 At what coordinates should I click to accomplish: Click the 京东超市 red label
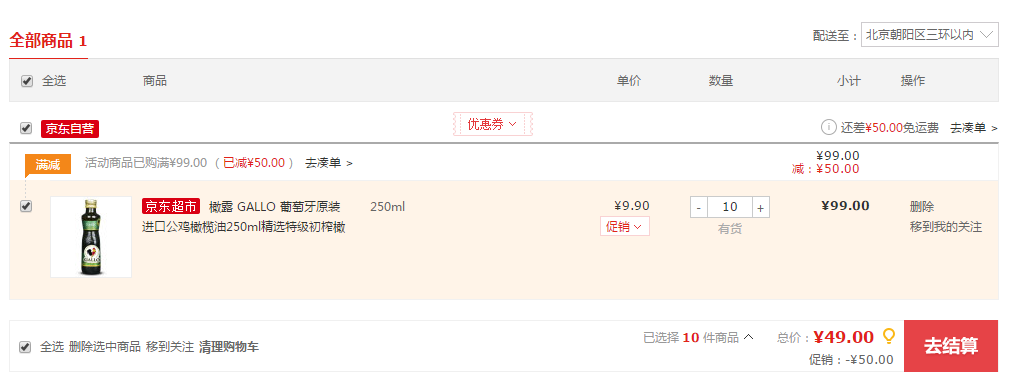(x=171, y=207)
